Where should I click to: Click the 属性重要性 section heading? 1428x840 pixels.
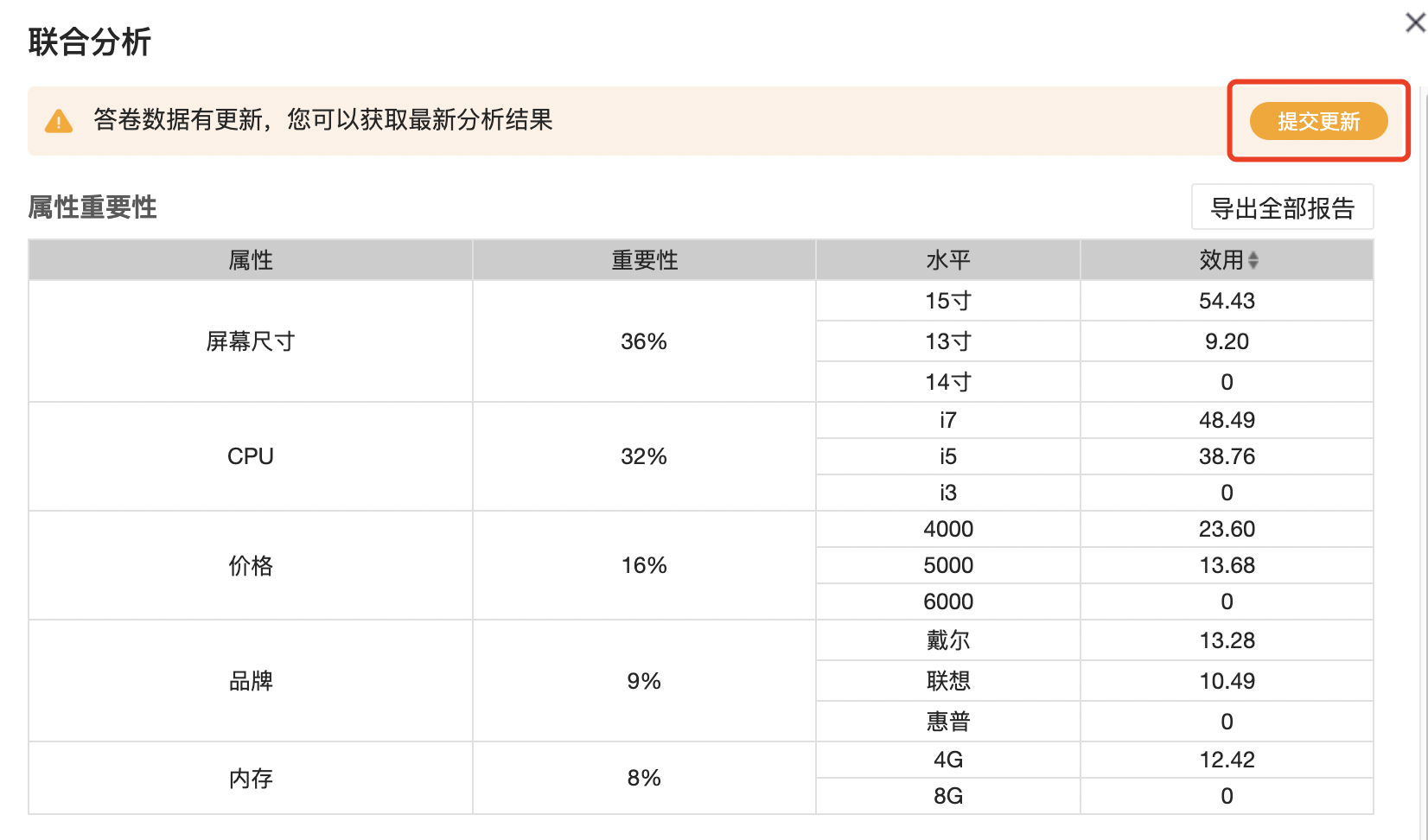[x=92, y=207]
